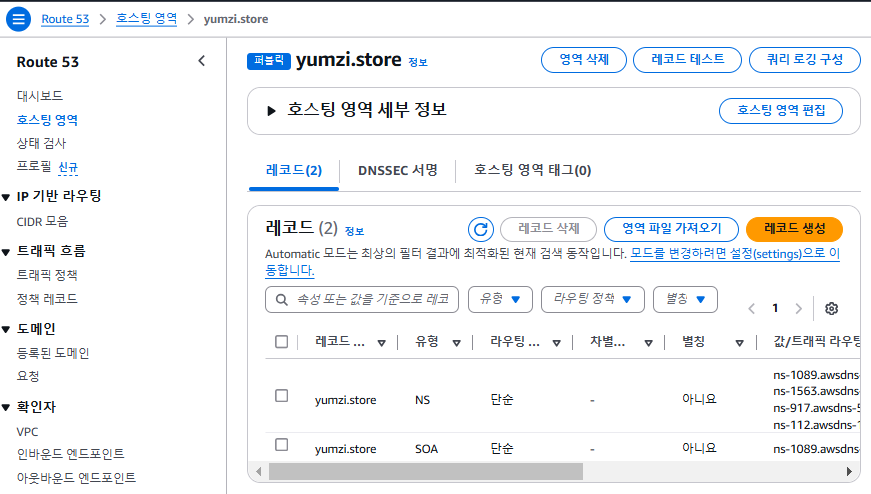Click the 호스팅 영역 breadcrumb link
The width and height of the screenshot is (871, 494).
pos(146,19)
